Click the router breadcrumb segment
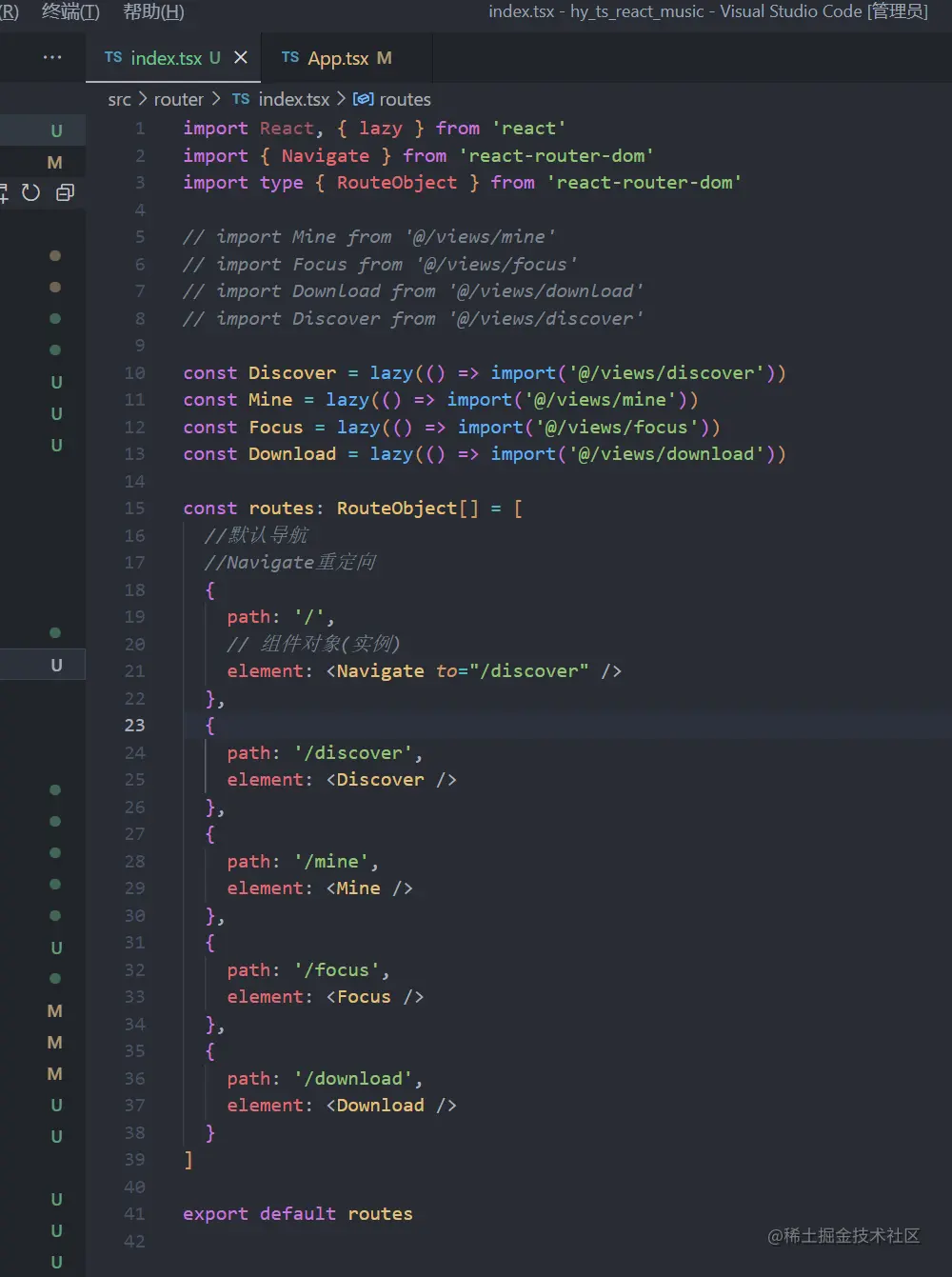Screen dimensions: 952x1277 [179, 100]
